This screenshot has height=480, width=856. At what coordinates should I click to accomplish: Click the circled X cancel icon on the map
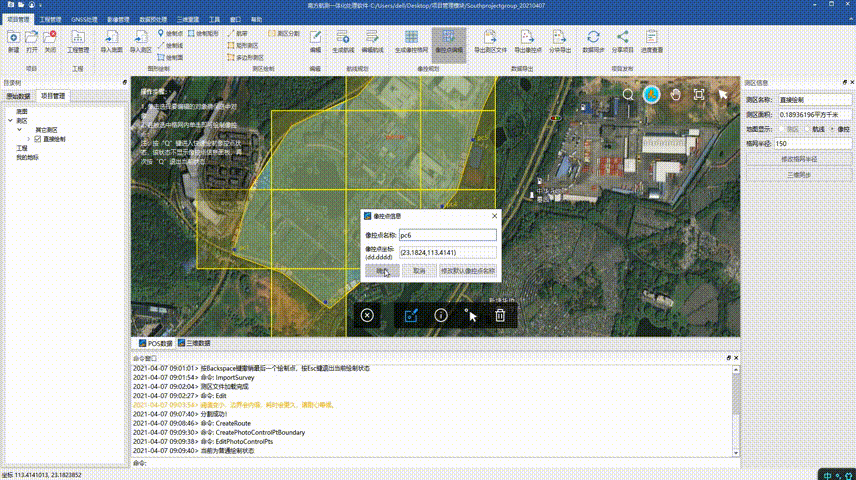(x=367, y=315)
